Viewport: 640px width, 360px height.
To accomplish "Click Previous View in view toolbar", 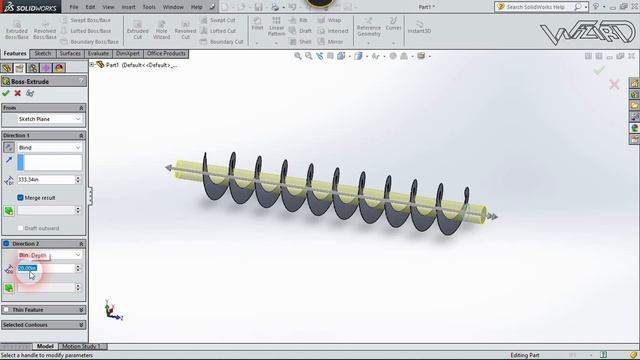I will (320, 56).
